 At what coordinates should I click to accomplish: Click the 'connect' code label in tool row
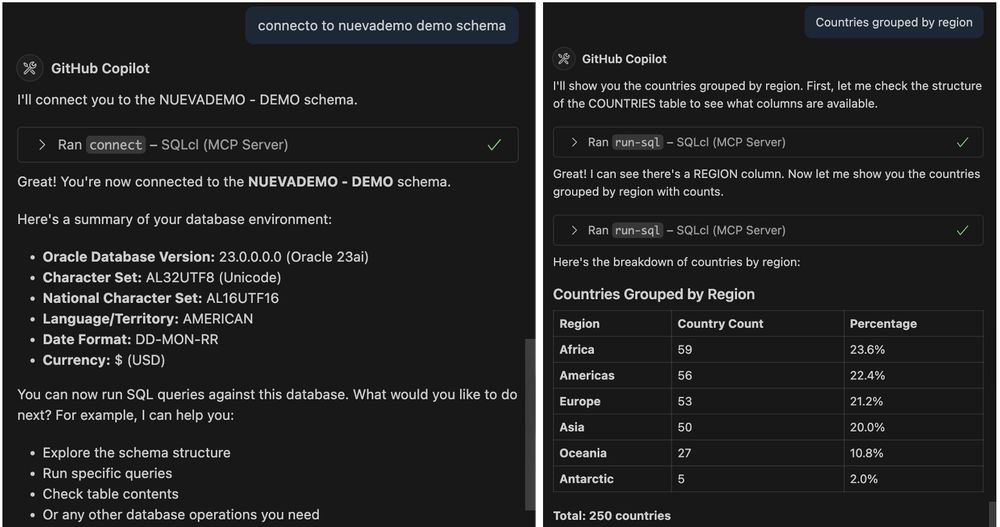click(x=115, y=145)
